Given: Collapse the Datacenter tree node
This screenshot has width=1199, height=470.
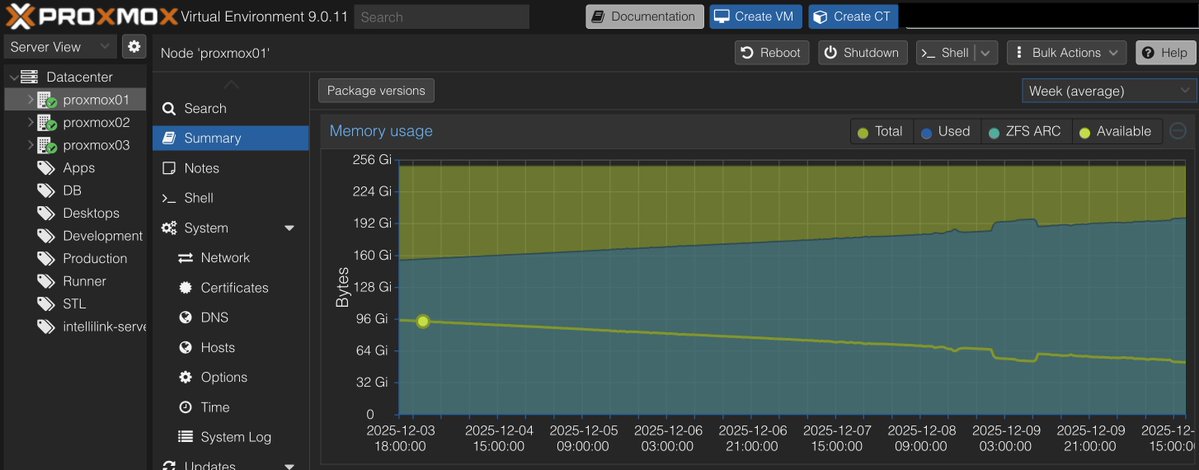Looking at the screenshot, I should point(14,78).
